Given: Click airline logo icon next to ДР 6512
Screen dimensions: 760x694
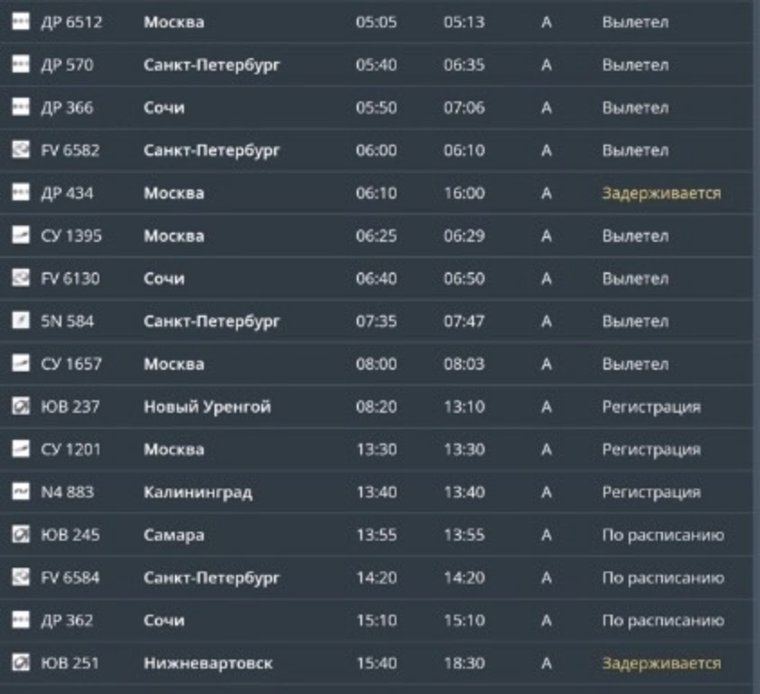Looking at the screenshot, I should click(20, 21).
